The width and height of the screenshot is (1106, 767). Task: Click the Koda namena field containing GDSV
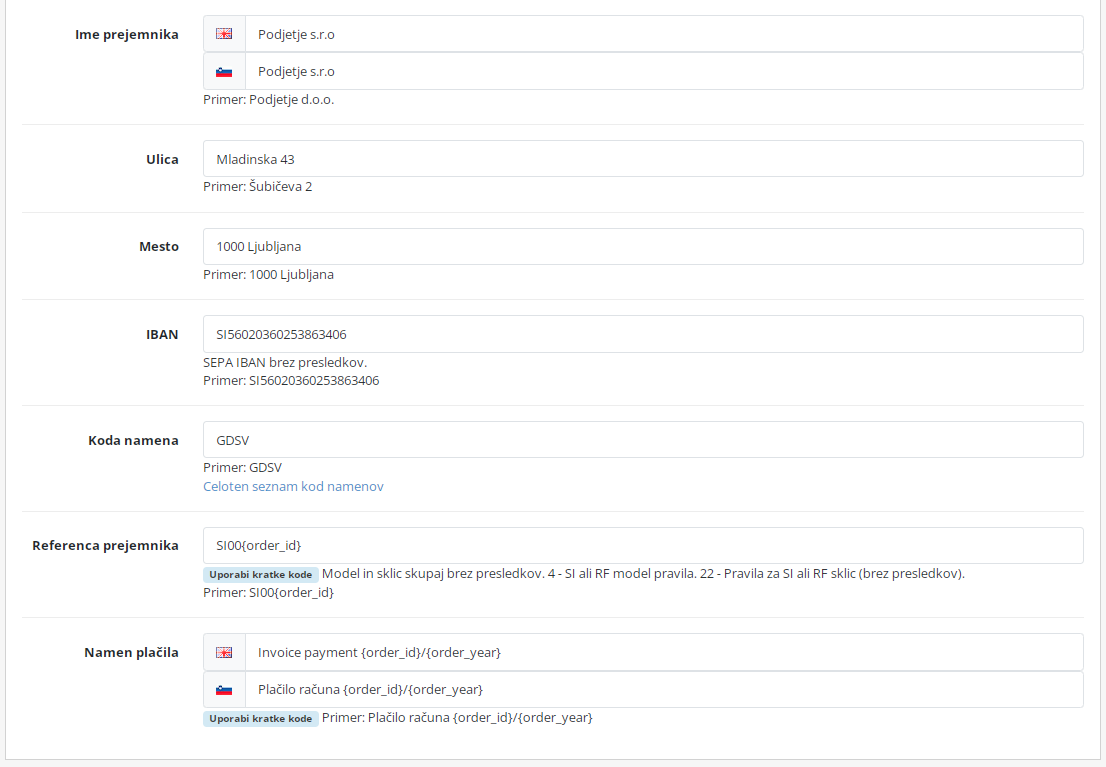642,440
